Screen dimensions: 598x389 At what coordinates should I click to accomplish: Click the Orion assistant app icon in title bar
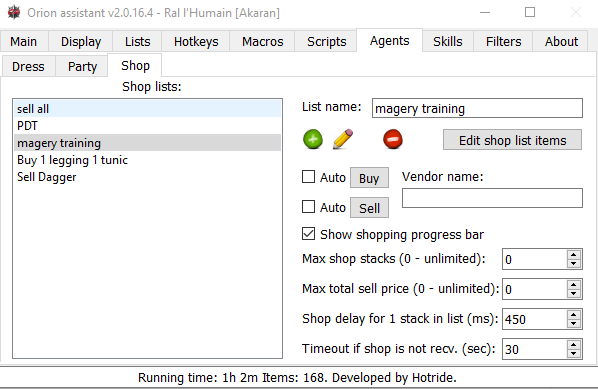14,13
